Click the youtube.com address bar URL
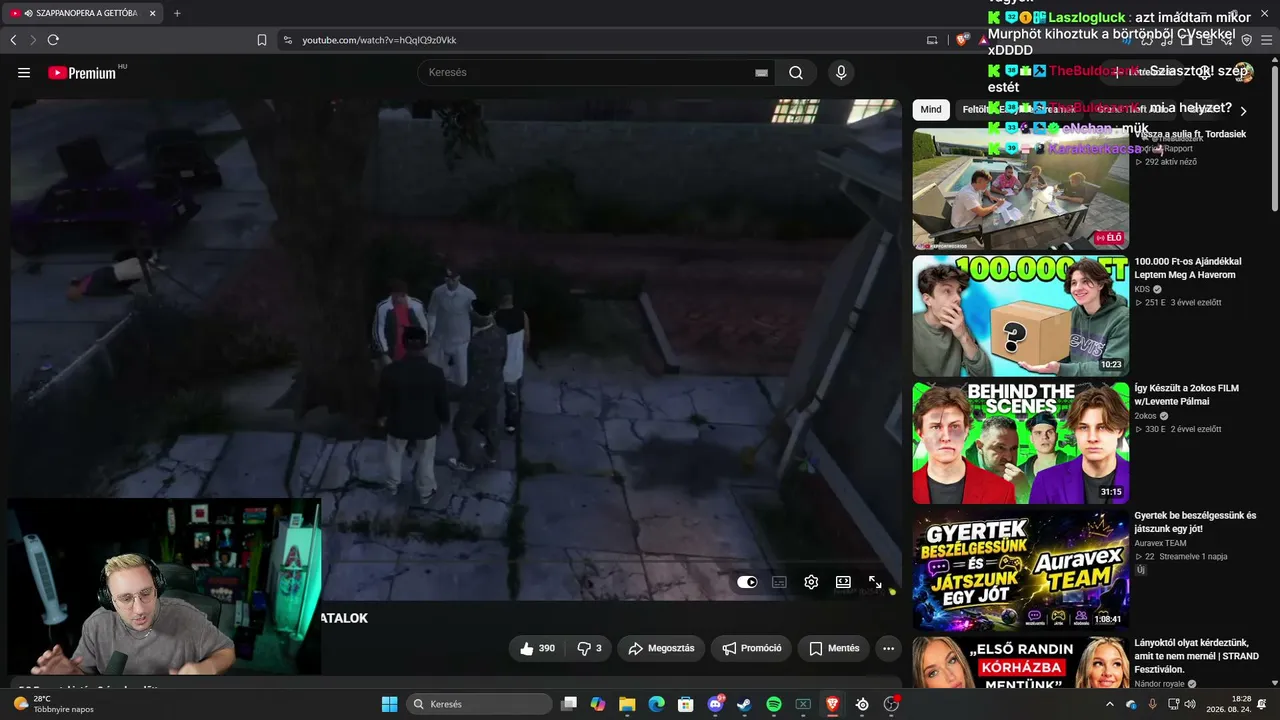This screenshot has height=720, width=1280. tap(379, 40)
